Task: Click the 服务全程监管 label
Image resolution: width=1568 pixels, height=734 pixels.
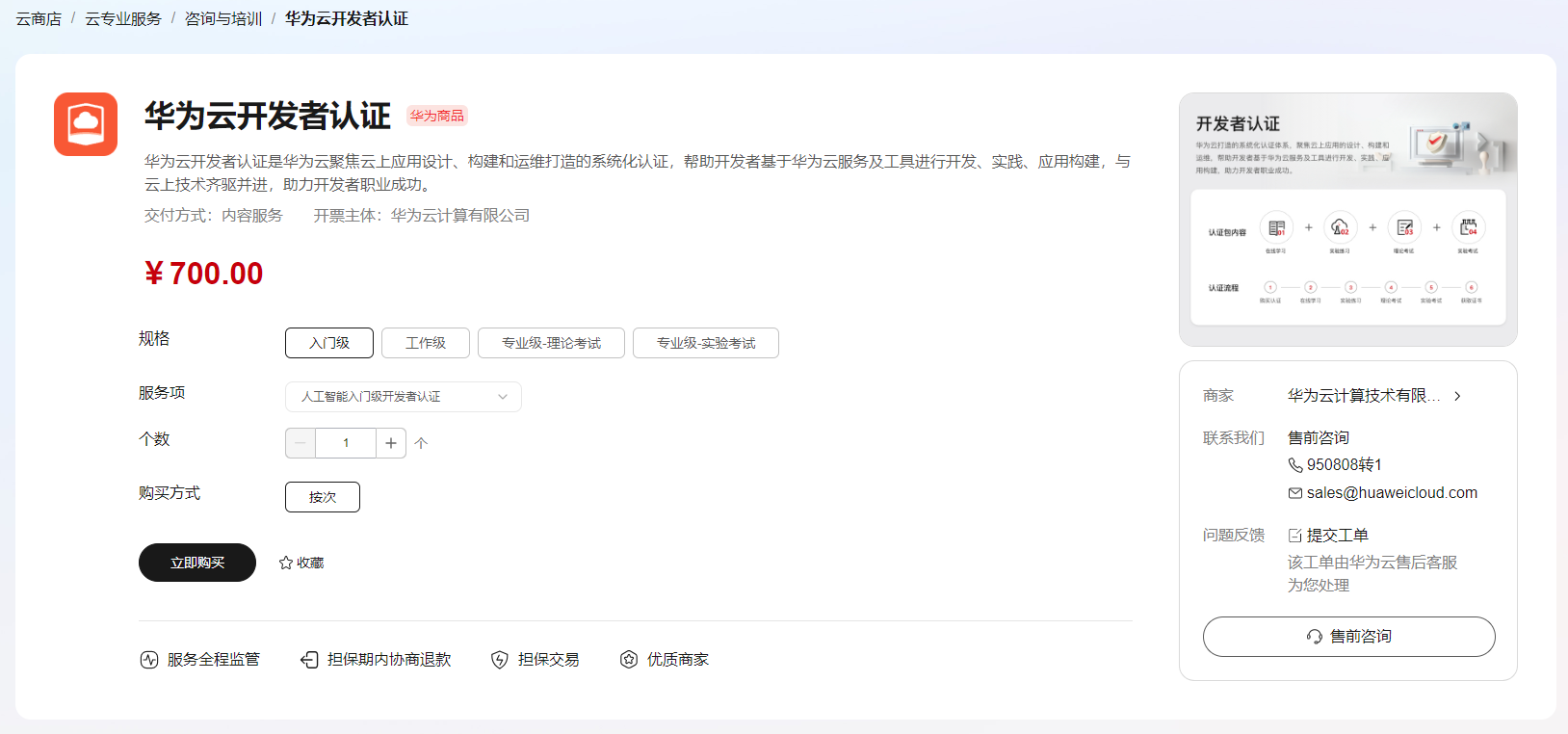Action: (214, 660)
